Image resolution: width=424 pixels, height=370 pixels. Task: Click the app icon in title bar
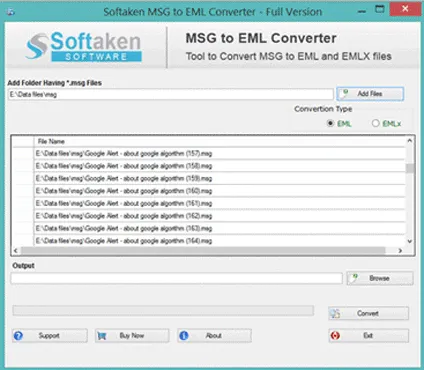[x=11, y=12]
